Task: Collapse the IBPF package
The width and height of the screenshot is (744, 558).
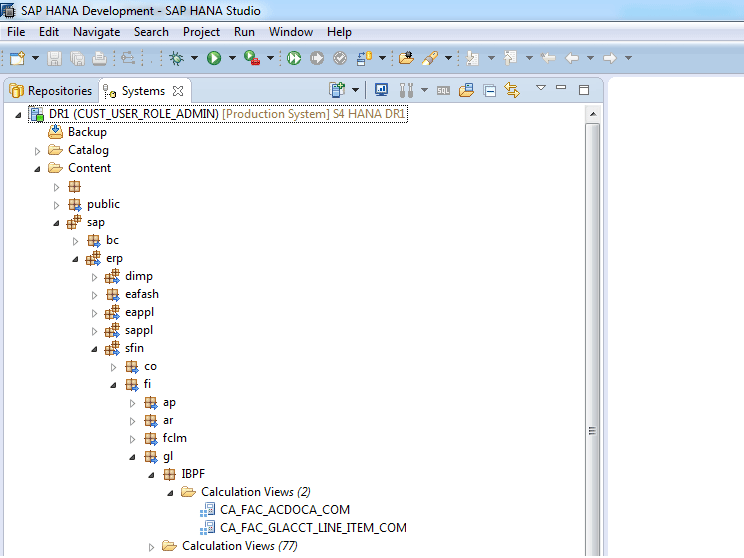Action: pyautogui.click(x=151, y=475)
